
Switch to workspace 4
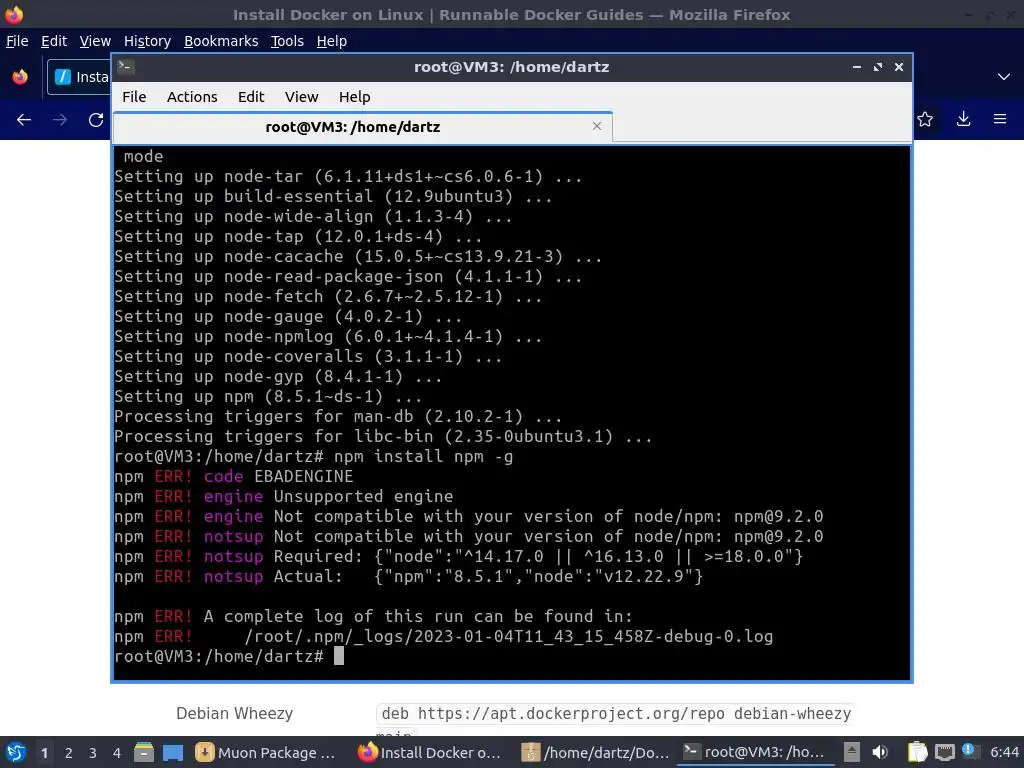point(117,753)
